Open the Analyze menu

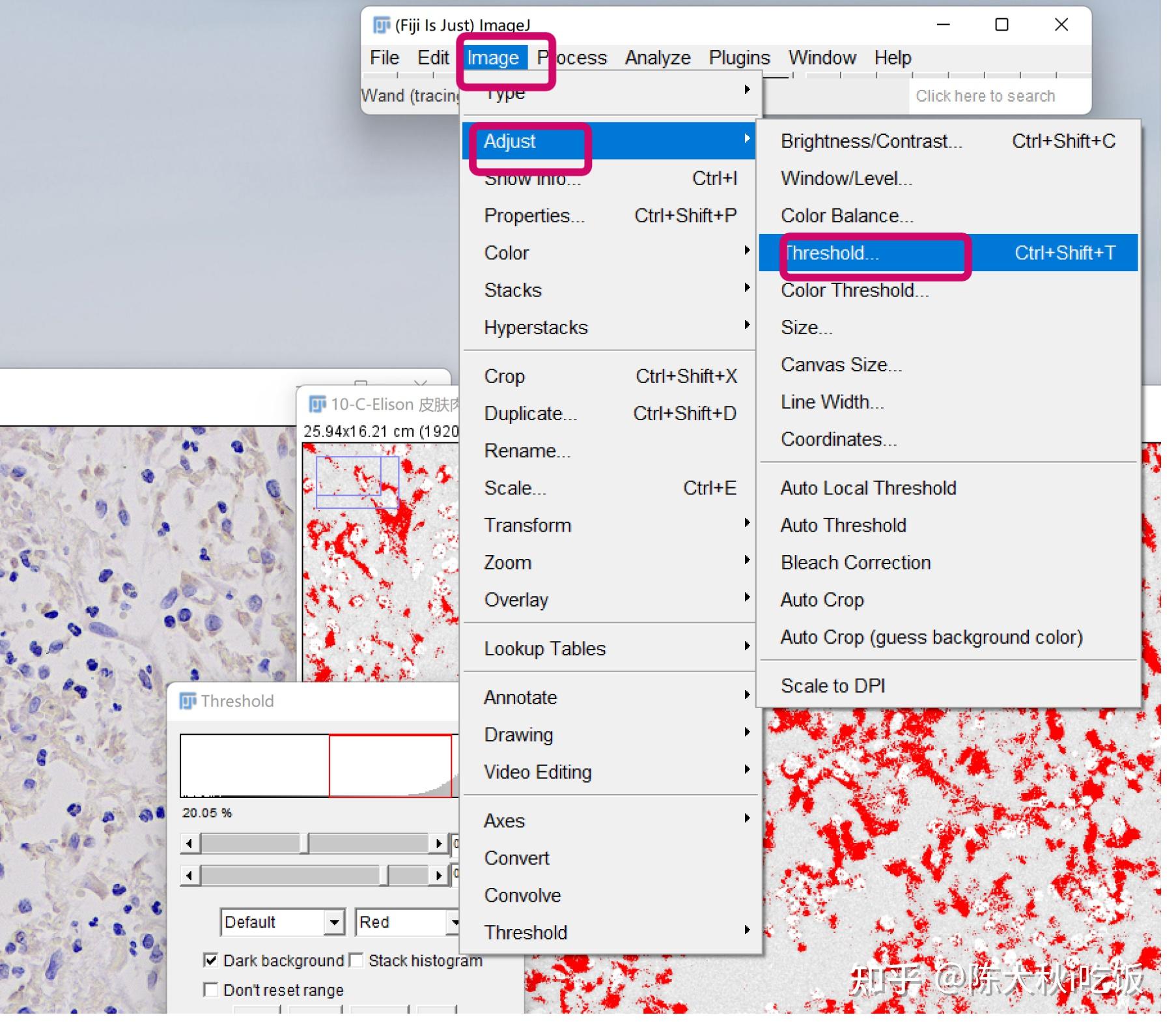[658, 57]
